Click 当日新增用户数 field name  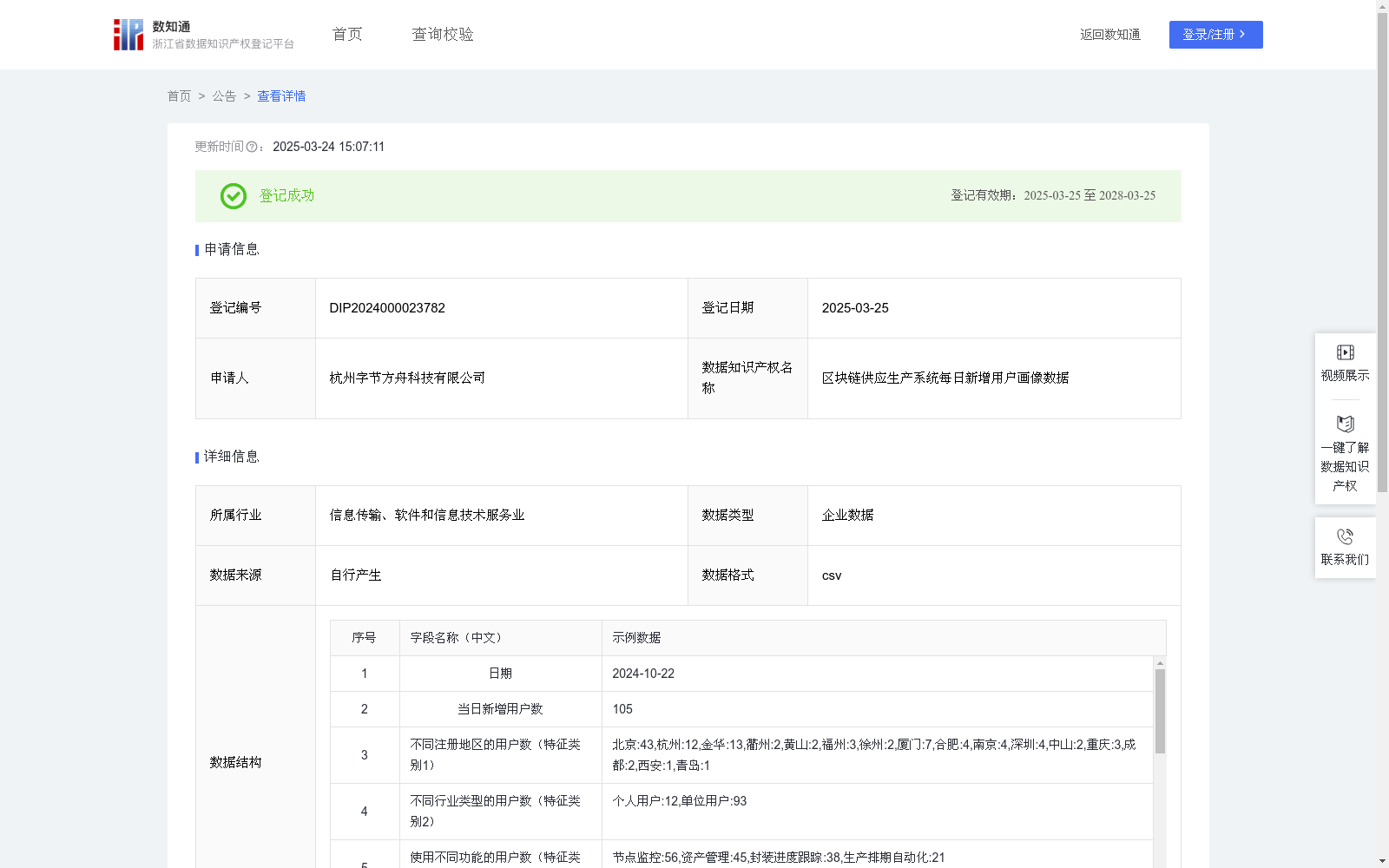[x=500, y=709]
